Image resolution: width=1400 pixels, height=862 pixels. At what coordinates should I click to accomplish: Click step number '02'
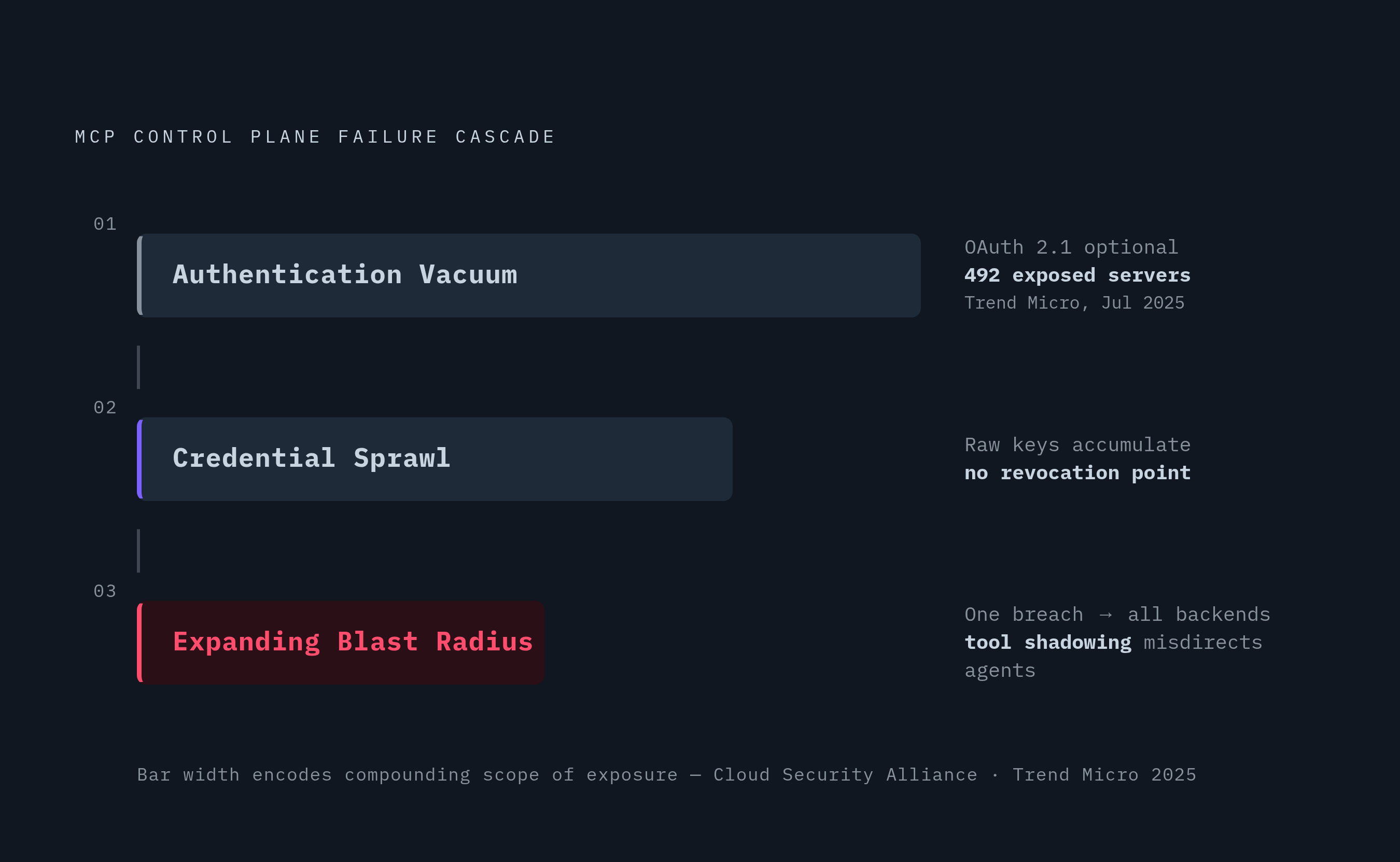tap(105, 408)
